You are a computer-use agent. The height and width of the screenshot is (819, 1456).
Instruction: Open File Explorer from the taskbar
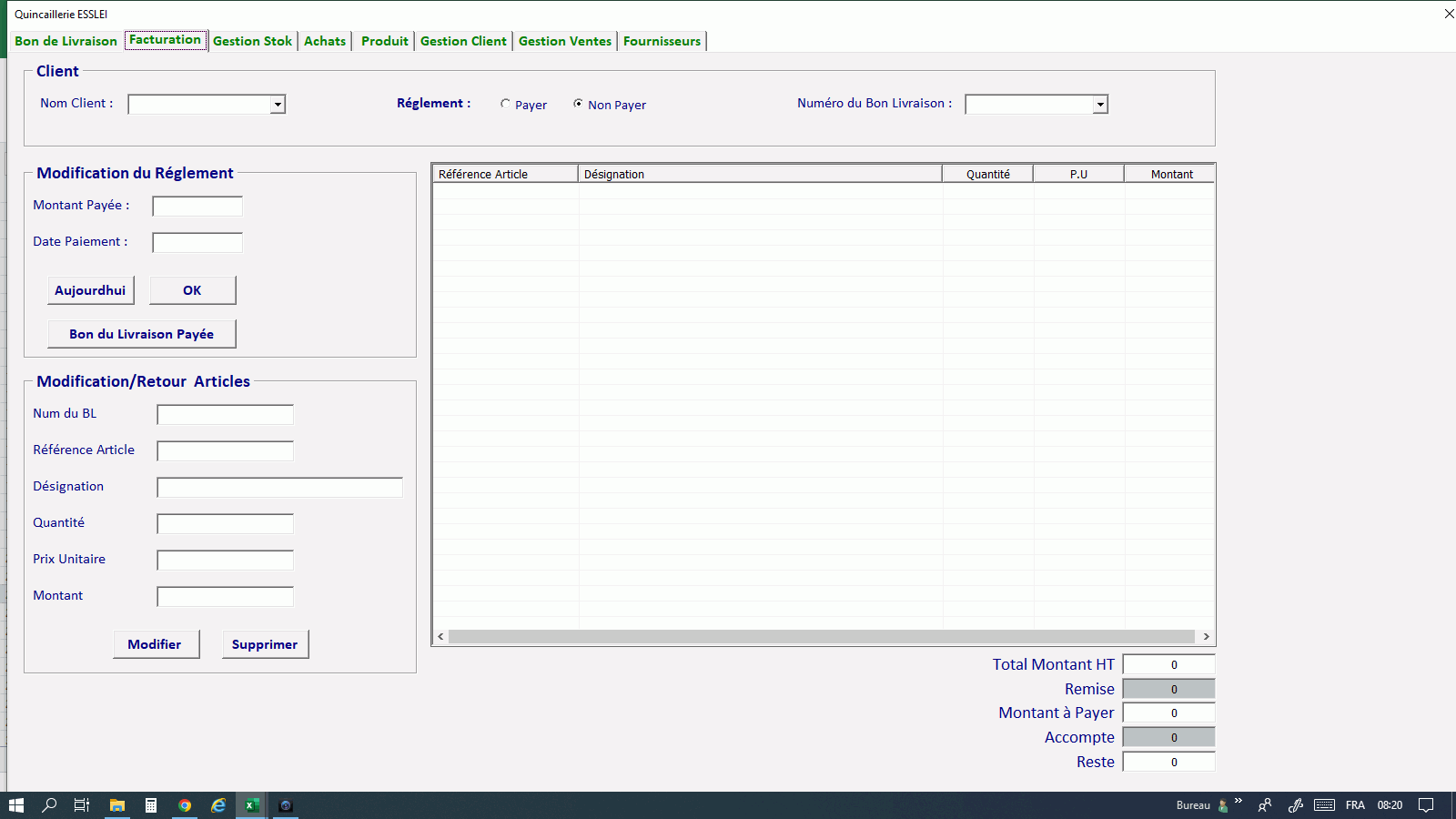click(116, 805)
